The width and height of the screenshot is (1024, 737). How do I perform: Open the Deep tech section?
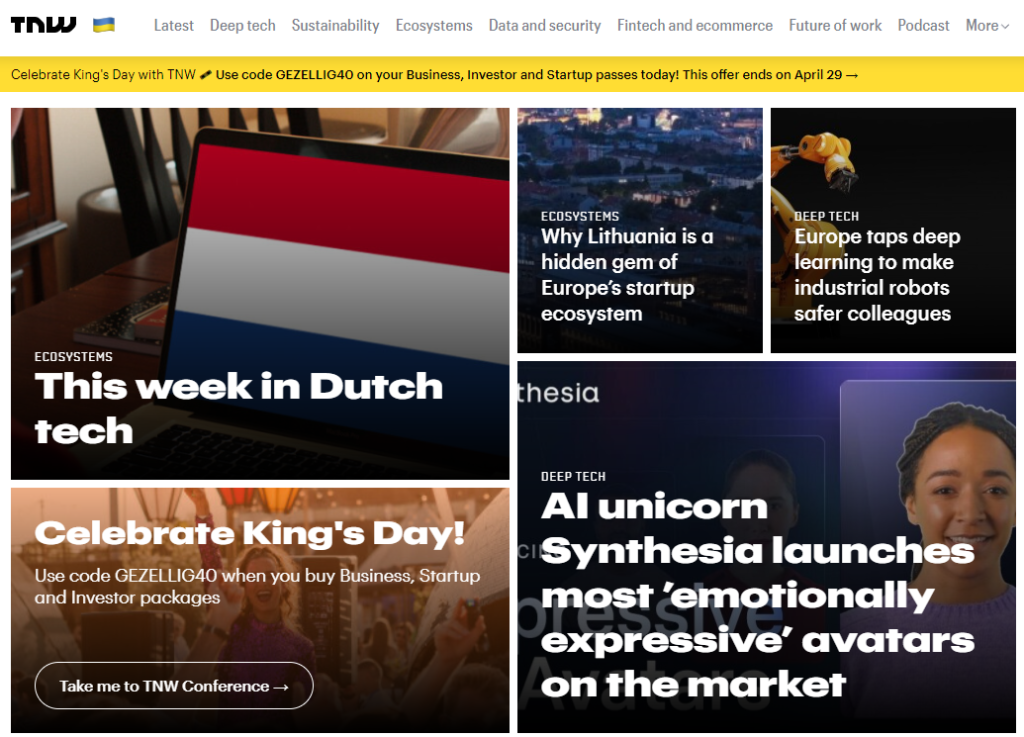tap(242, 25)
